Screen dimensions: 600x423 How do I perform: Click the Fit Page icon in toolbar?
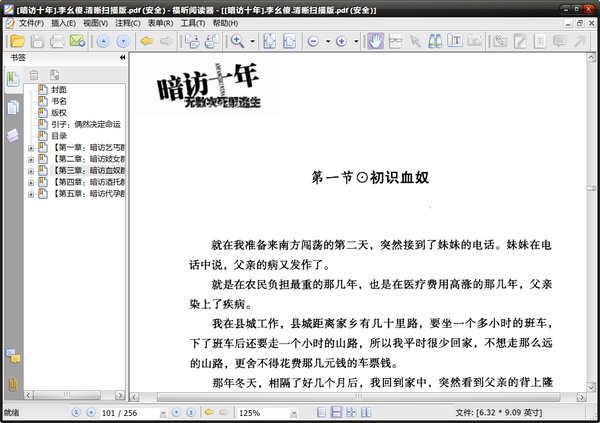pos(270,41)
